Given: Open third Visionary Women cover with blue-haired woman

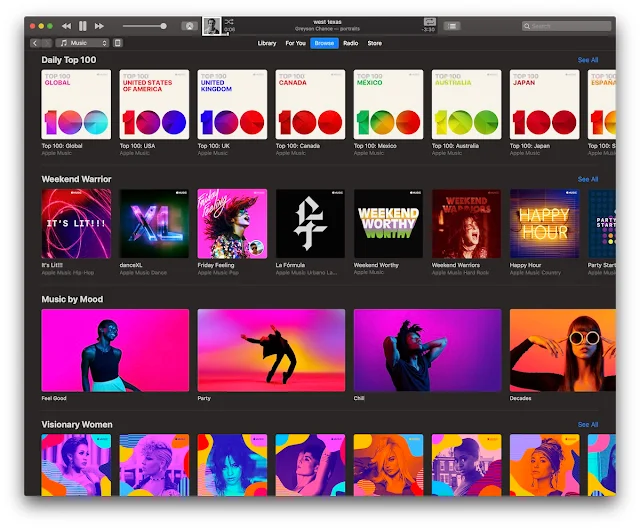Looking at the screenshot, I should 232,465.
